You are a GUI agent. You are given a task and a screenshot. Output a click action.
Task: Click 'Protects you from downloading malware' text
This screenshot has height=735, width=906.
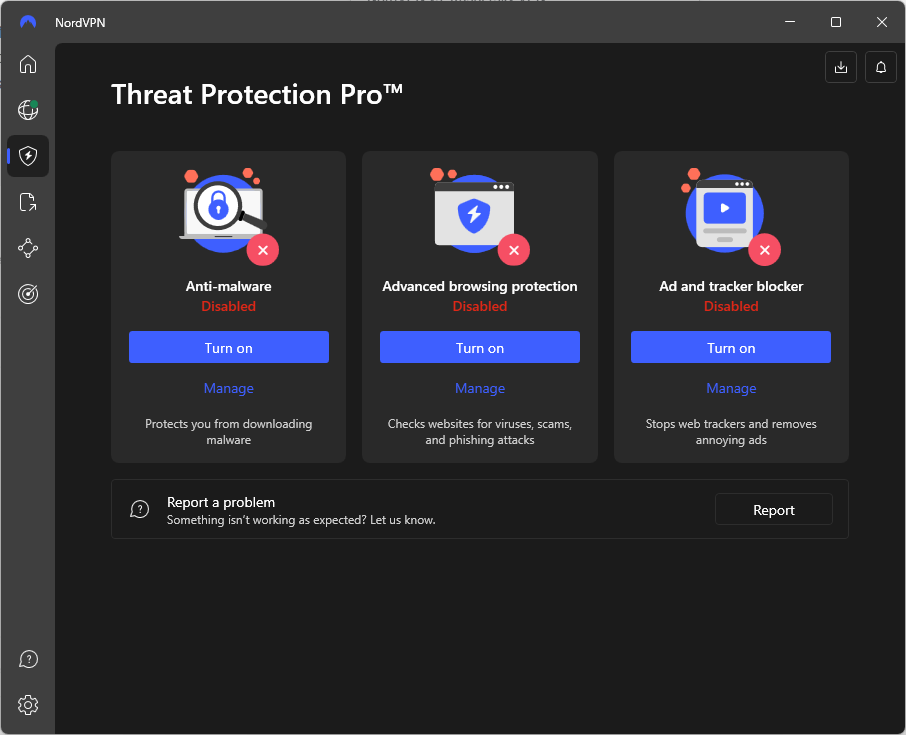[229, 432]
